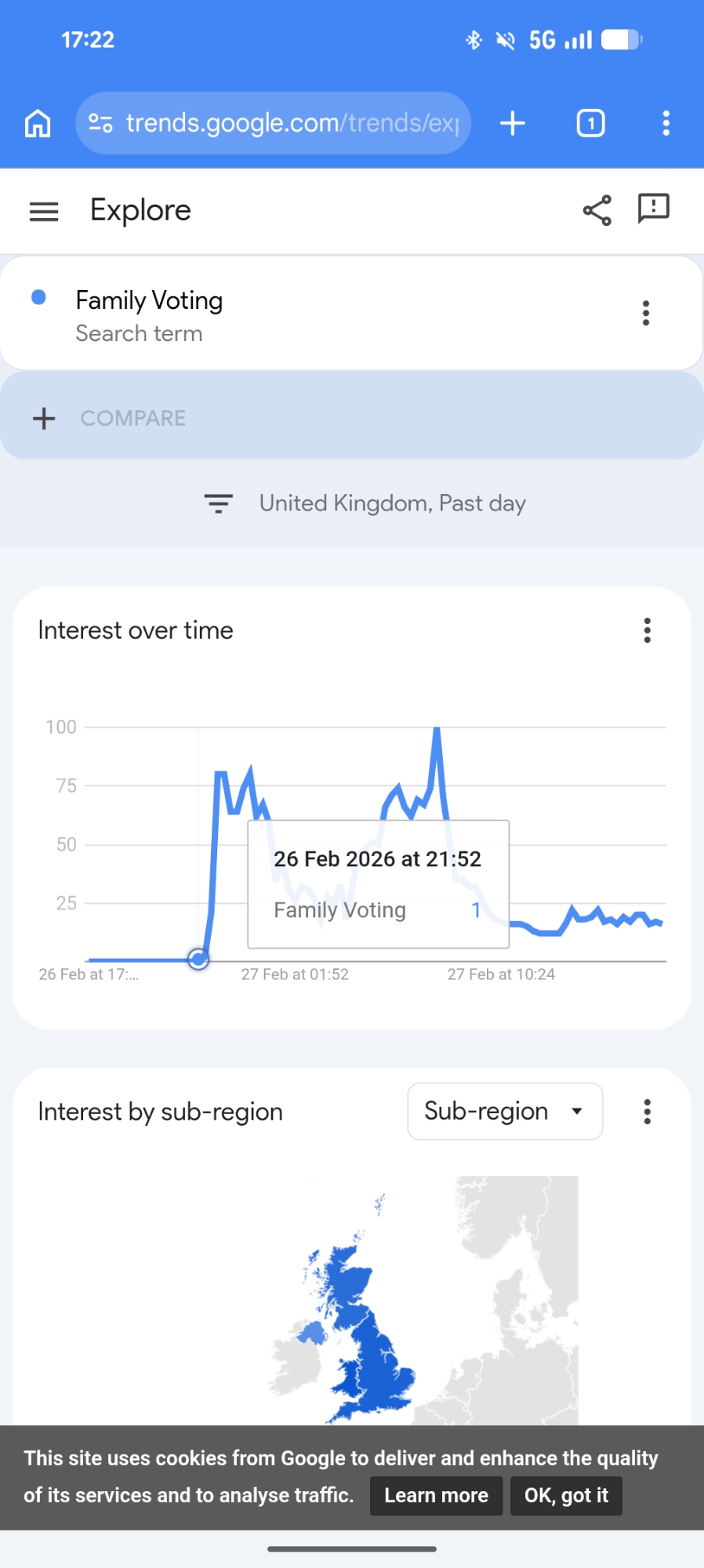Image resolution: width=704 pixels, height=1568 pixels.
Task: Open site settings icon in address bar
Action: 100,123
